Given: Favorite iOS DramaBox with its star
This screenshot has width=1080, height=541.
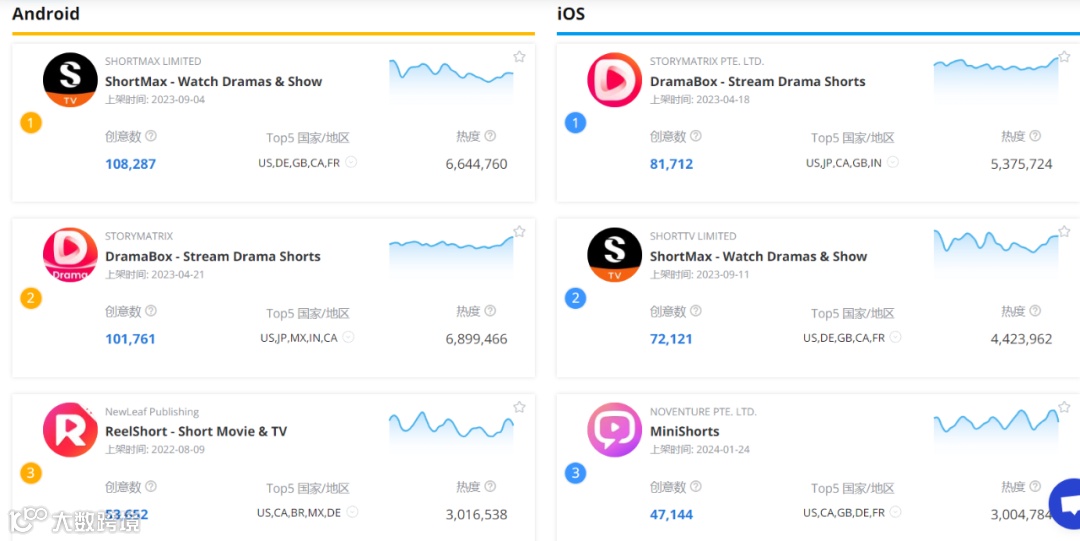Looking at the screenshot, I should point(1064,57).
